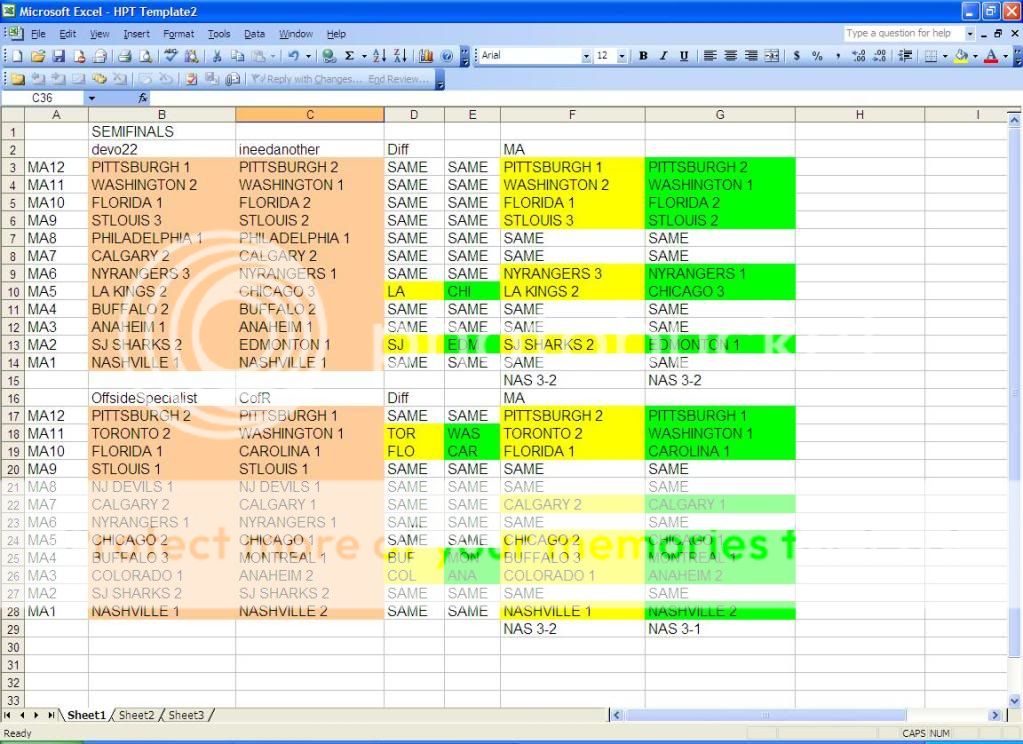Click the Select All corner button
Viewport: 1023px width, 744px height.
pos(12,115)
